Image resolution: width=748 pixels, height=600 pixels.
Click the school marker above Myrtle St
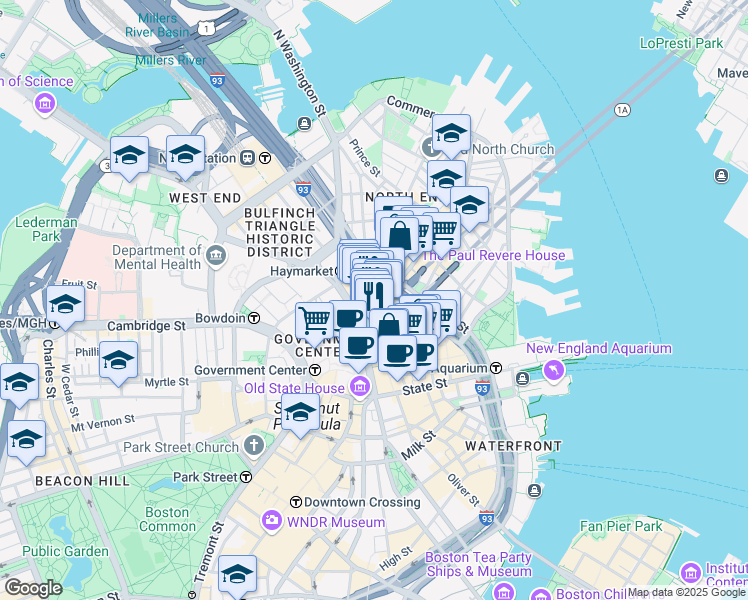pyautogui.click(x=119, y=362)
